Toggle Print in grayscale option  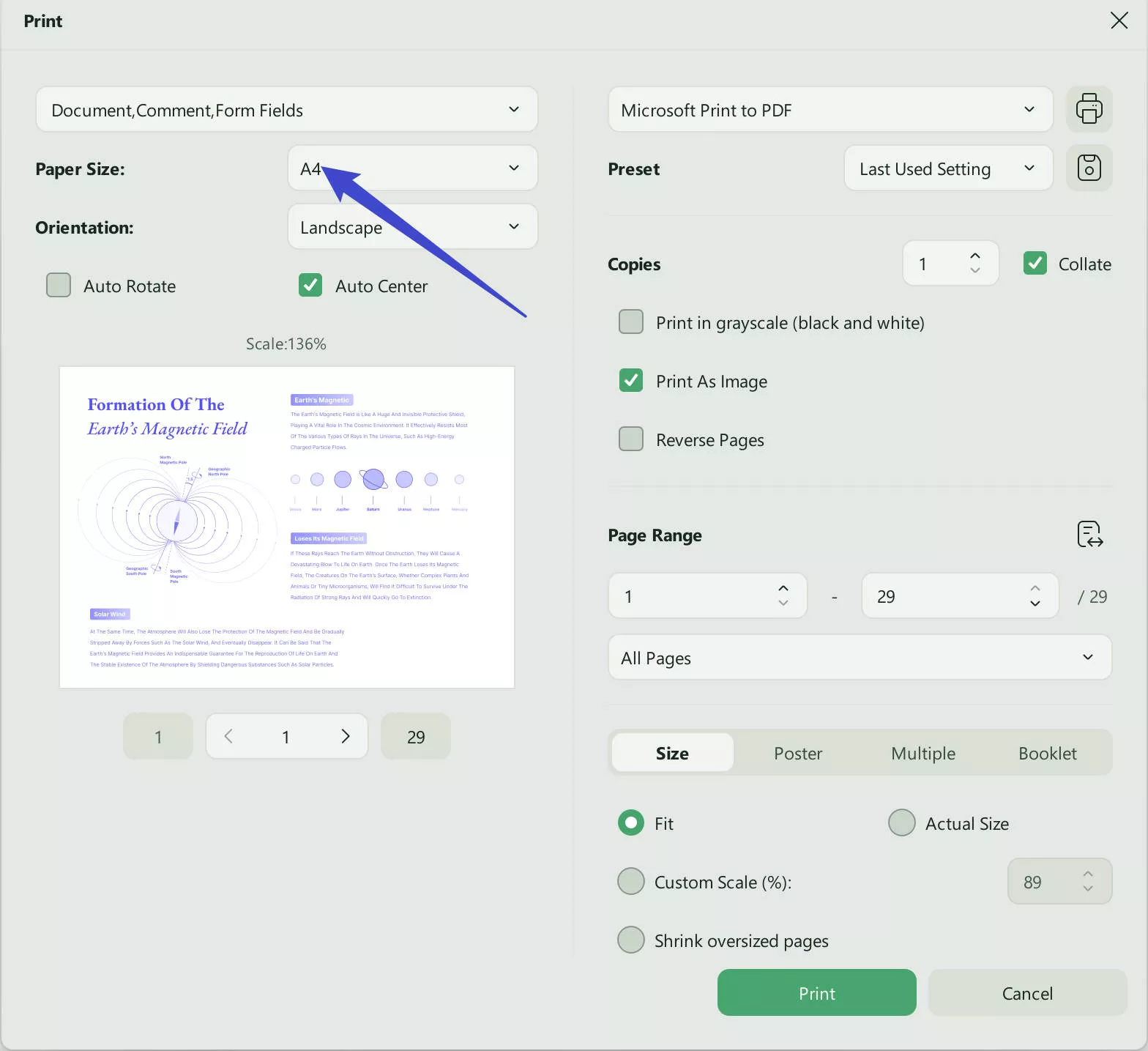click(x=631, y=322)
